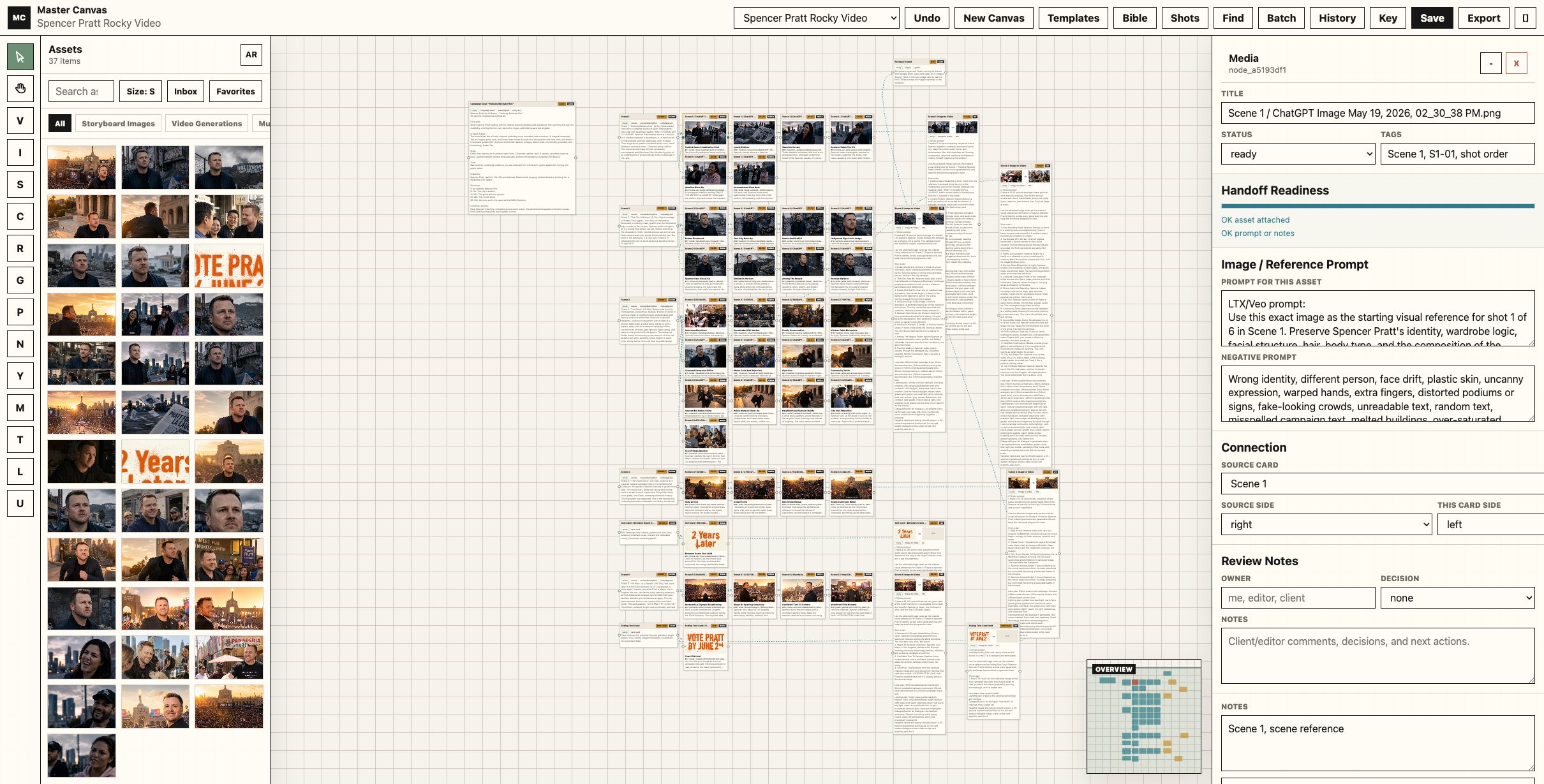Image resolution: width=1544 pixels, height=784 pixels.
Task: Click the OK asset attached status
Action: [1255, 219]
